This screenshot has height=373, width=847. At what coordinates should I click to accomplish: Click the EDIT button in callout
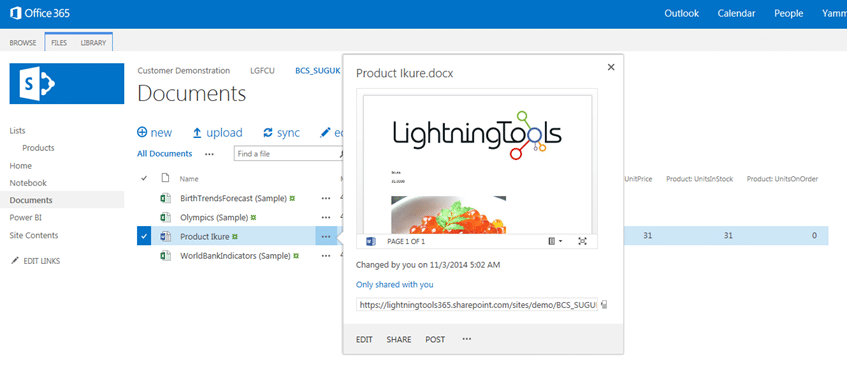pyautogui.click(x=364, y=340)
